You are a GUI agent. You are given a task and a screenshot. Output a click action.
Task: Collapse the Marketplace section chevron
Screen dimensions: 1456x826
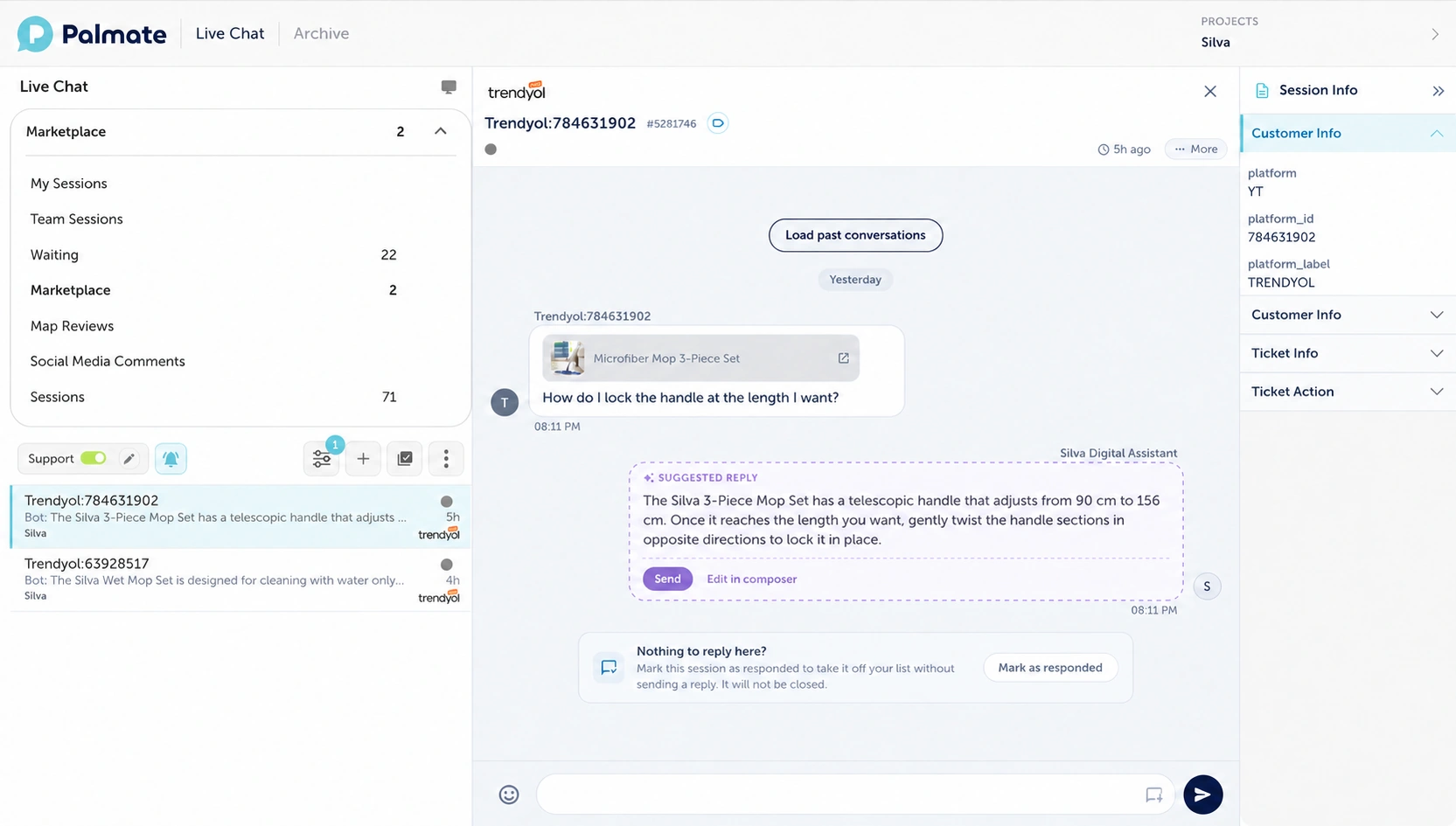[x=441, y=131]
